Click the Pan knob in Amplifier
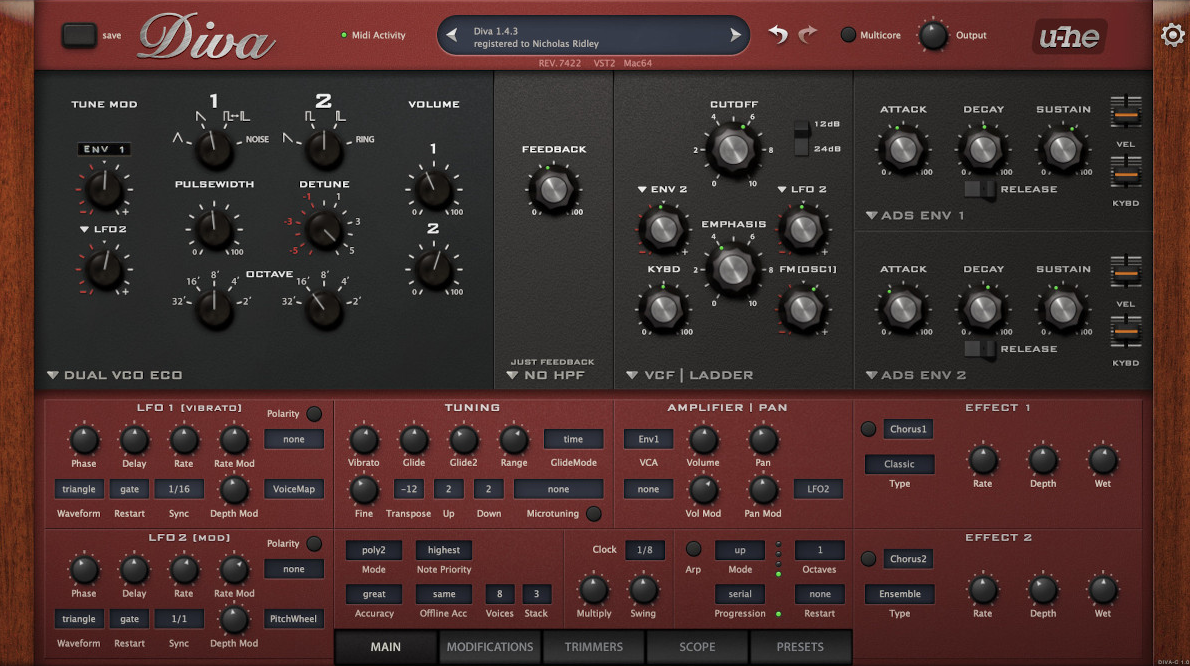Screen dimensions: 1190x666 pos(763,440)
